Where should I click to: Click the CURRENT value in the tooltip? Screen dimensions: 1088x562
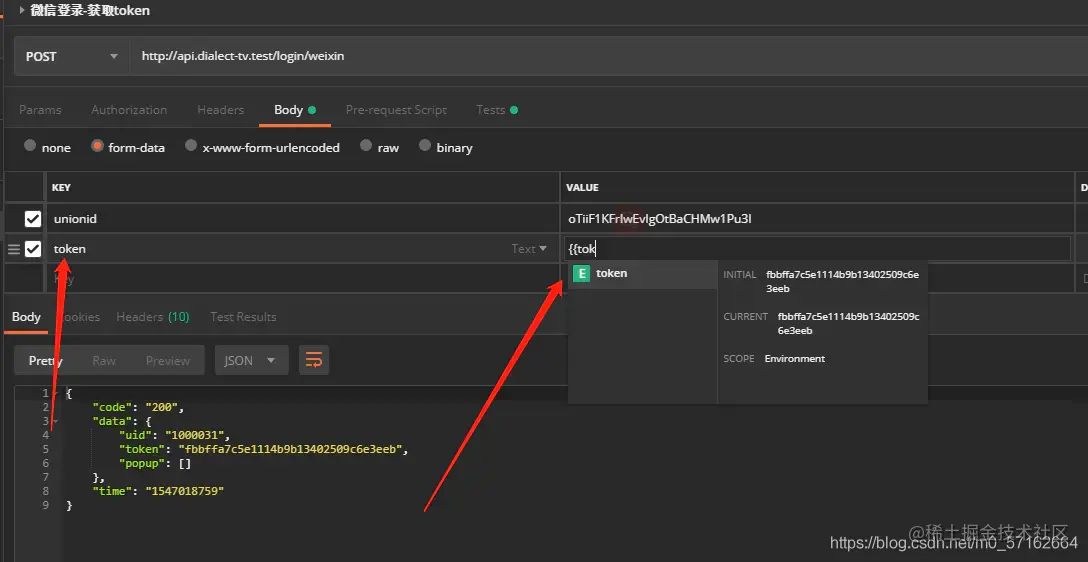849,323
